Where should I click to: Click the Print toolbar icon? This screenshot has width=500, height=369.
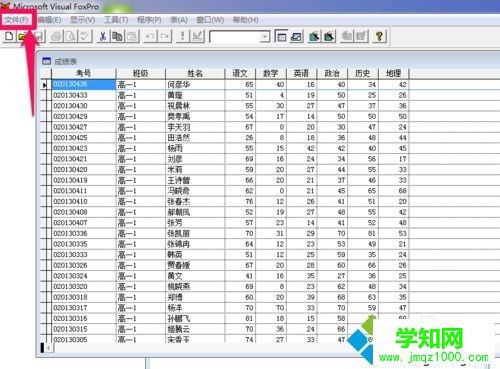[56, 36]
